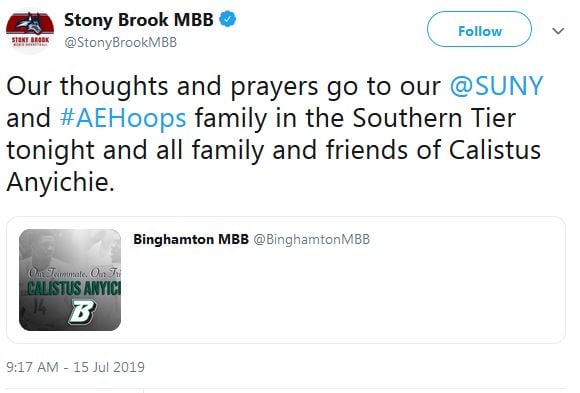Screen dimensions: 580x393
Task: Open the #AEHoops hashtag
Action: (x=123, y=118)
